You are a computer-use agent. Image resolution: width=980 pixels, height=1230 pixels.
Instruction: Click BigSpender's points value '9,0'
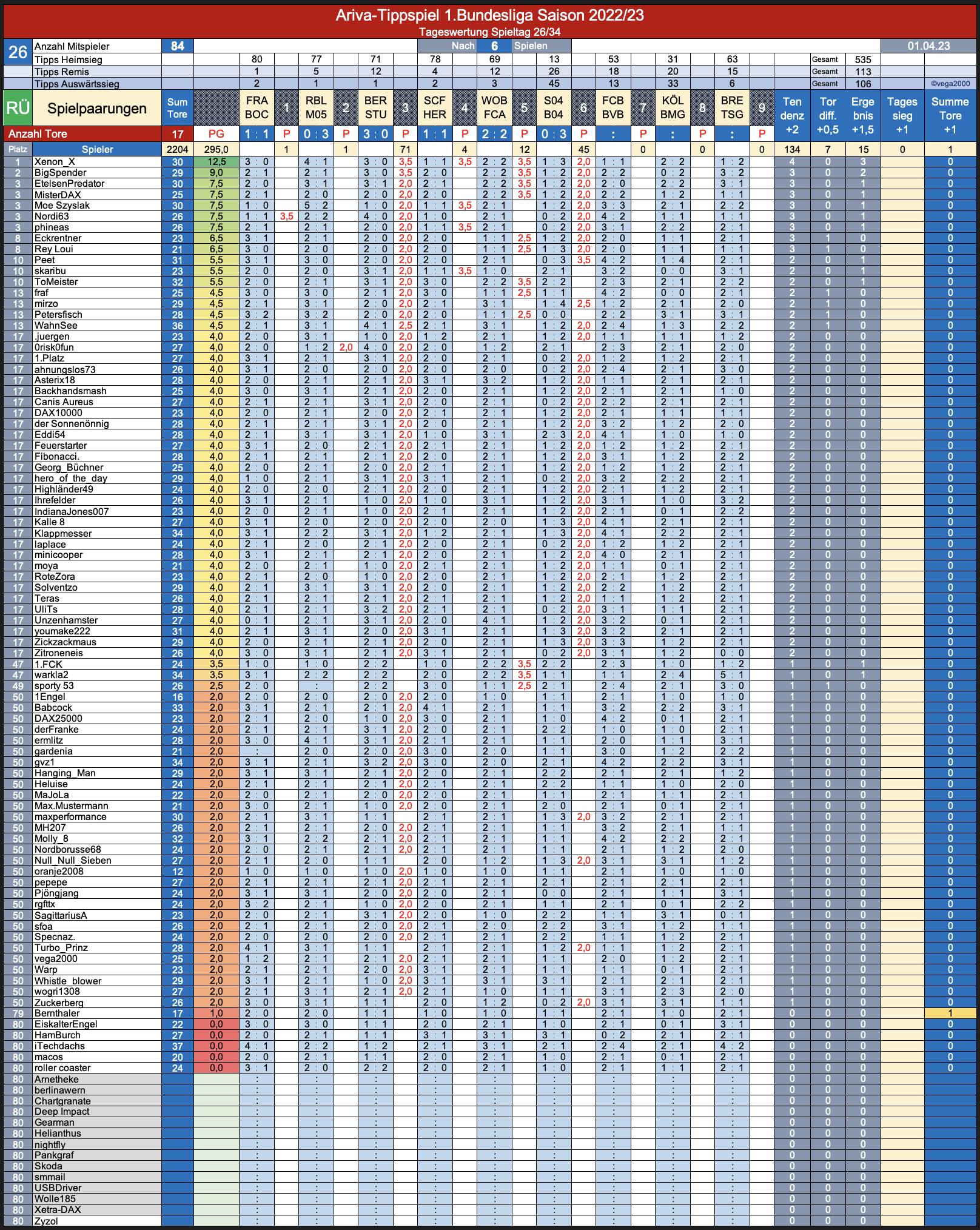(216, 173)
